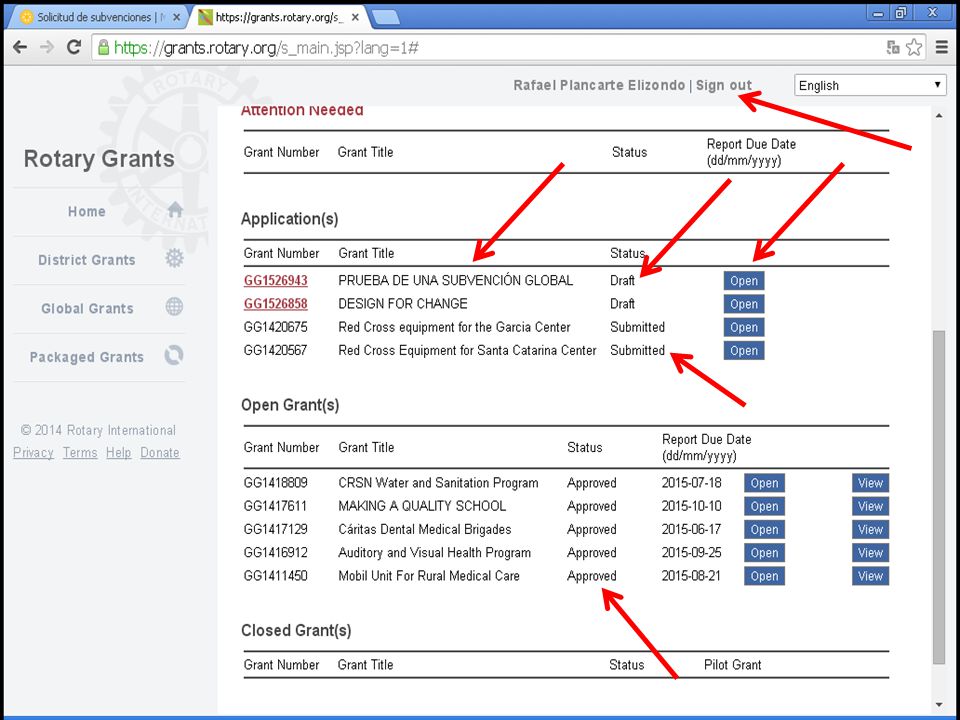This screenshot has height=720, width=960.
Task: Click the scrollbar down arrow
Action: tap(940, 705)
